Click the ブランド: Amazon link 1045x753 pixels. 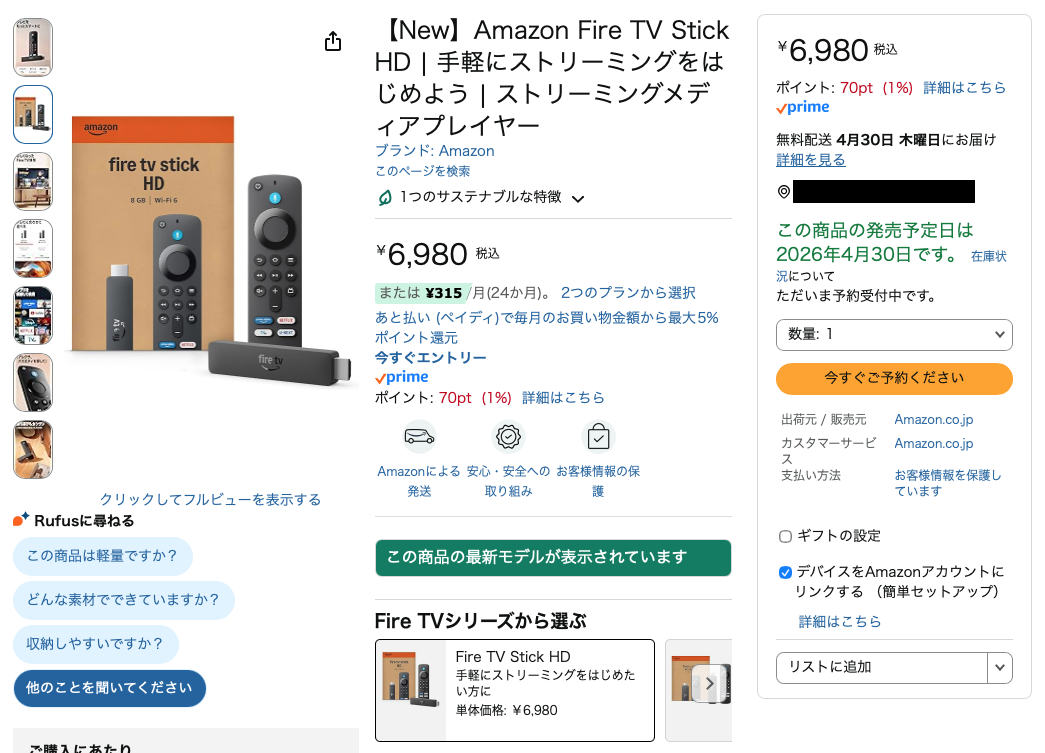[x=435, y=151]
